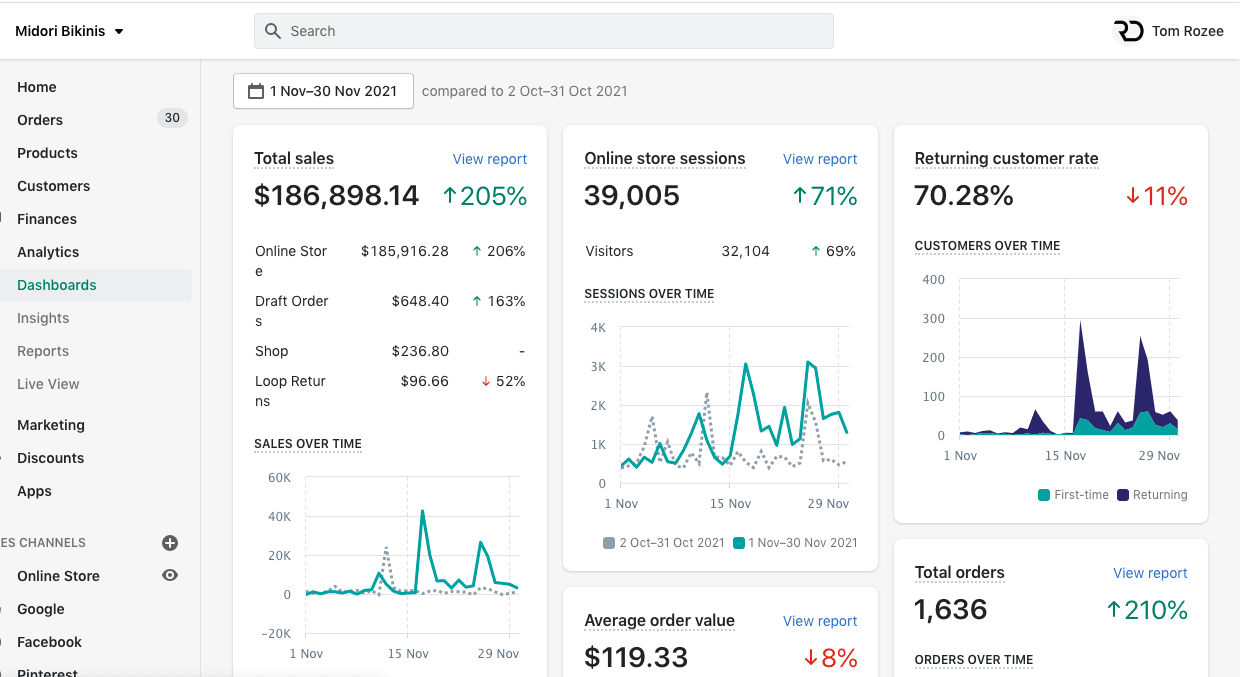Open Finances in sidebar
The height and width of the screenshot is (677, 1240).
point(47,219)
